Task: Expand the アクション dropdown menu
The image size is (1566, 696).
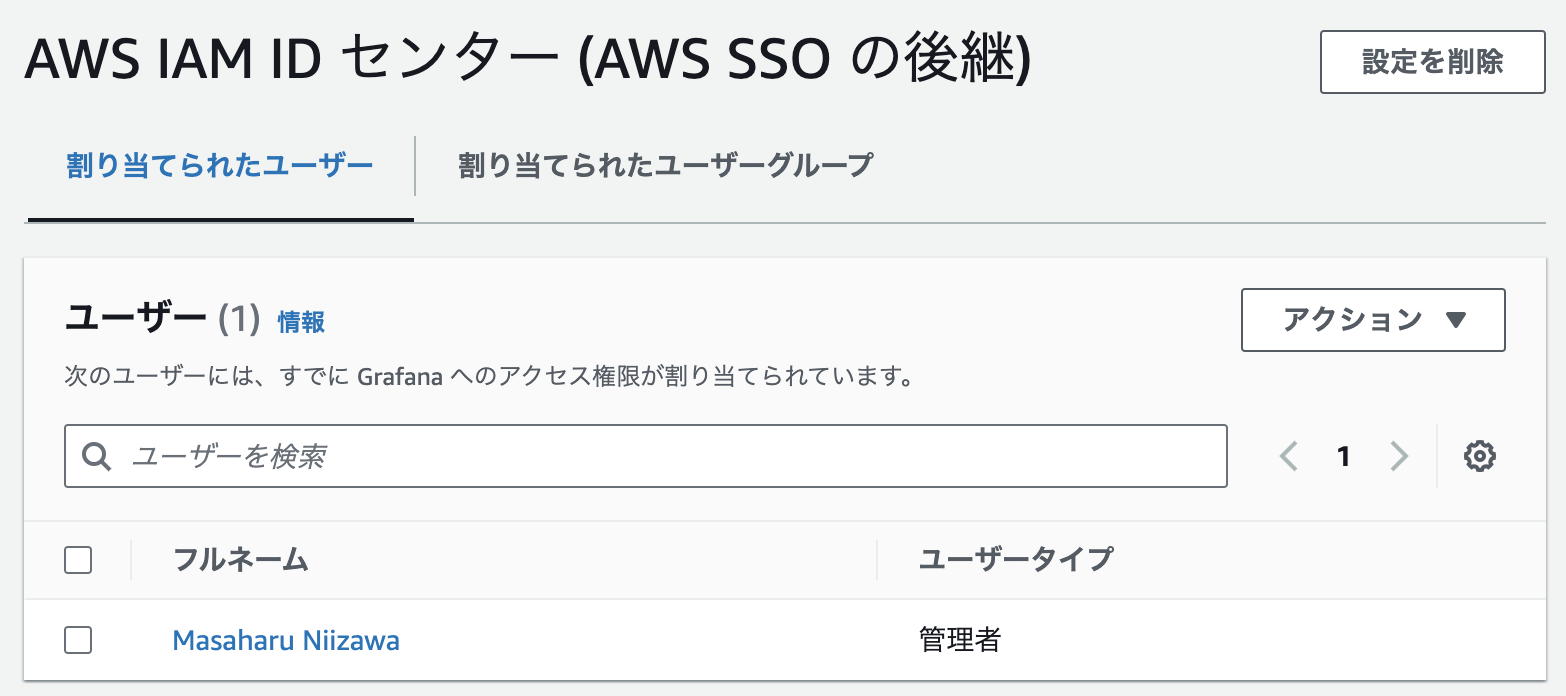Action: pyautogui.click(x=1372, y=320)
